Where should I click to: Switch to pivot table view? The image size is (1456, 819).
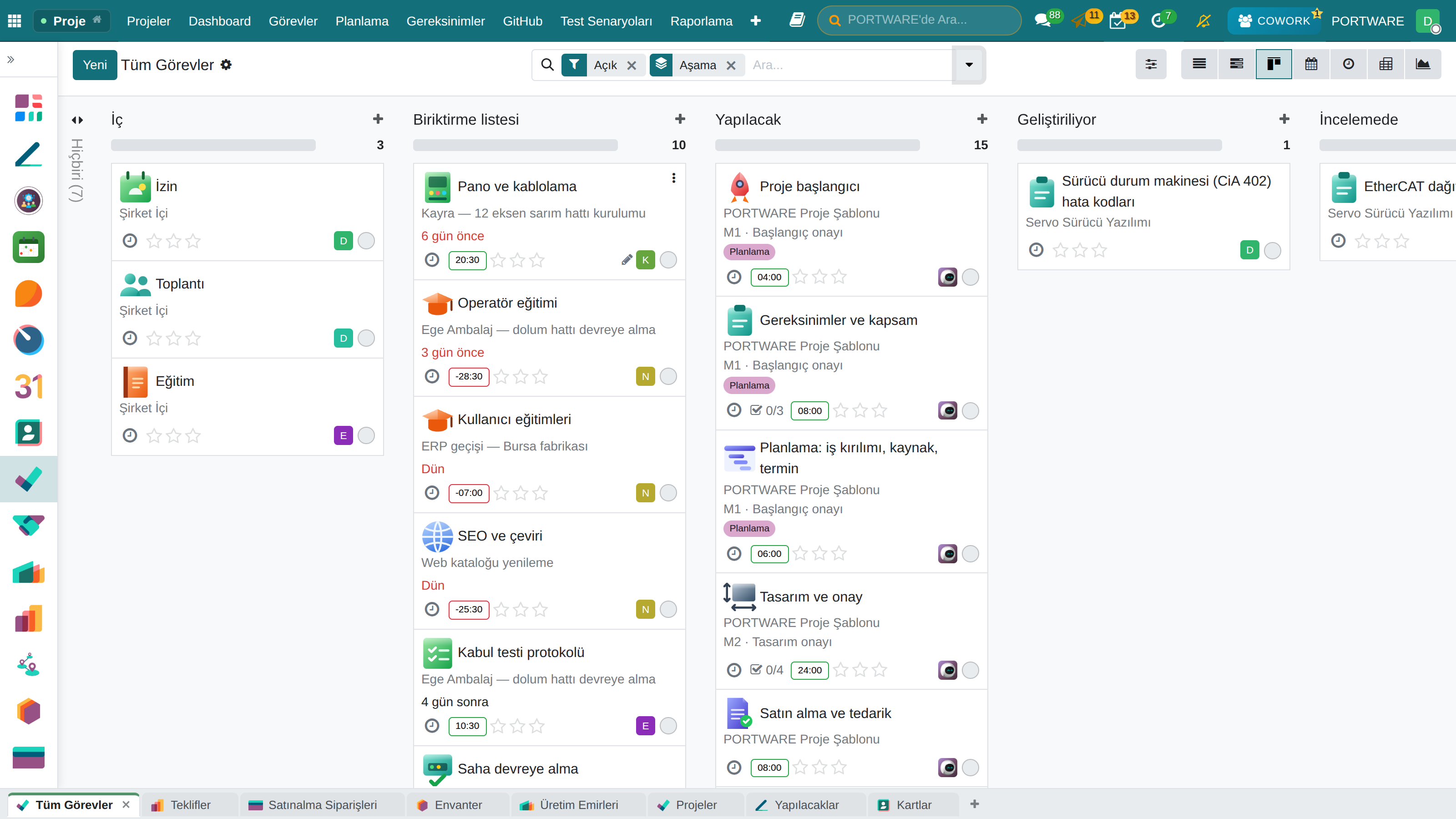(1386, 64)
